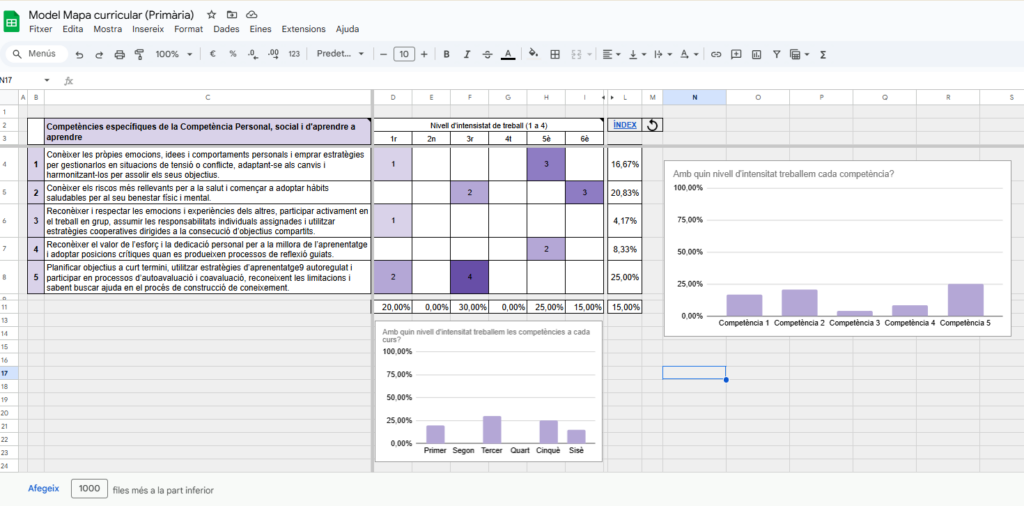Click the functions sigma icon
The image size is (1024, 506).
pyautogui.click(x=822, y=54)
